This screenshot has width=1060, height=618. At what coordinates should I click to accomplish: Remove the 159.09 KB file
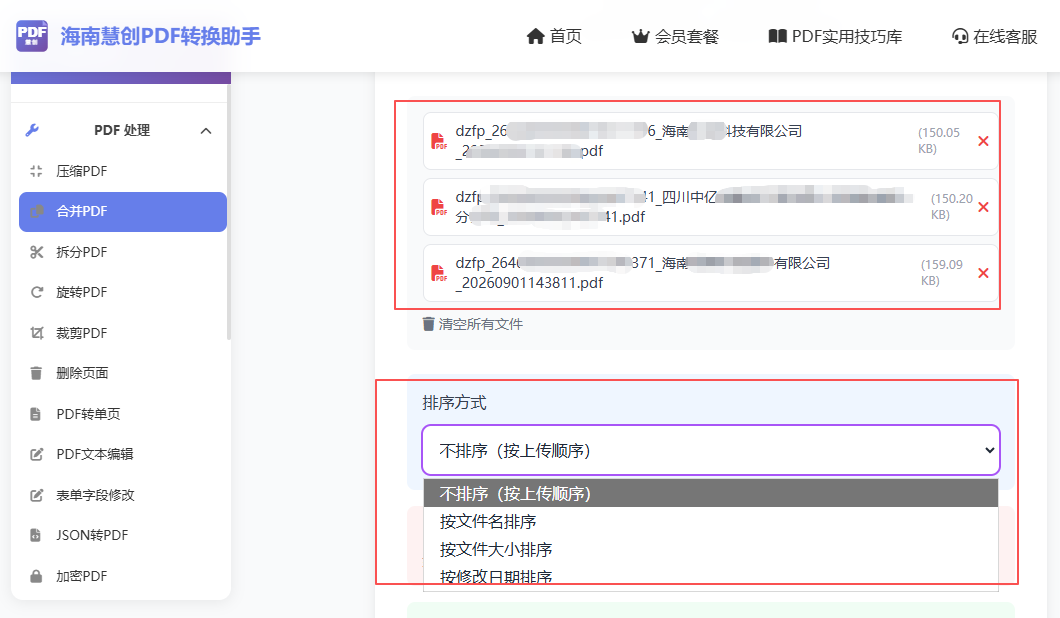click(984, 273)
